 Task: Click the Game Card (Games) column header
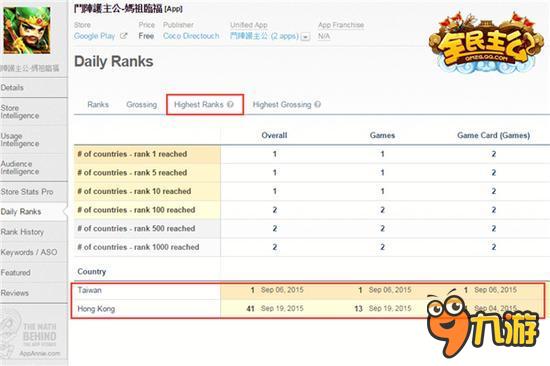[x=494, y=135]
